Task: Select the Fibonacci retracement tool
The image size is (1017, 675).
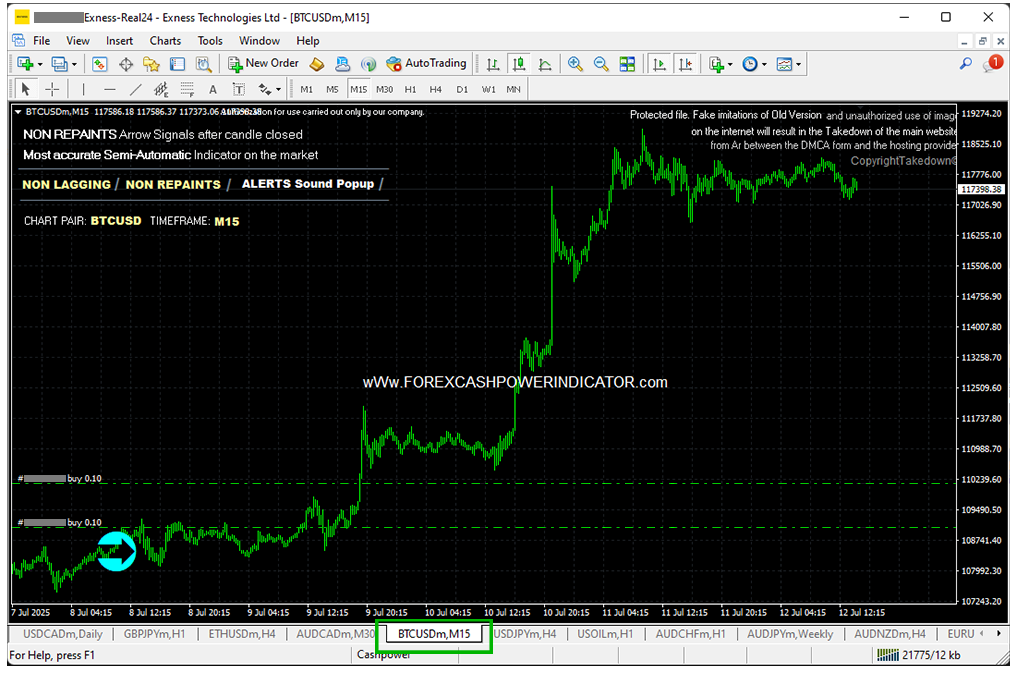Action: (x=187, y=89)
